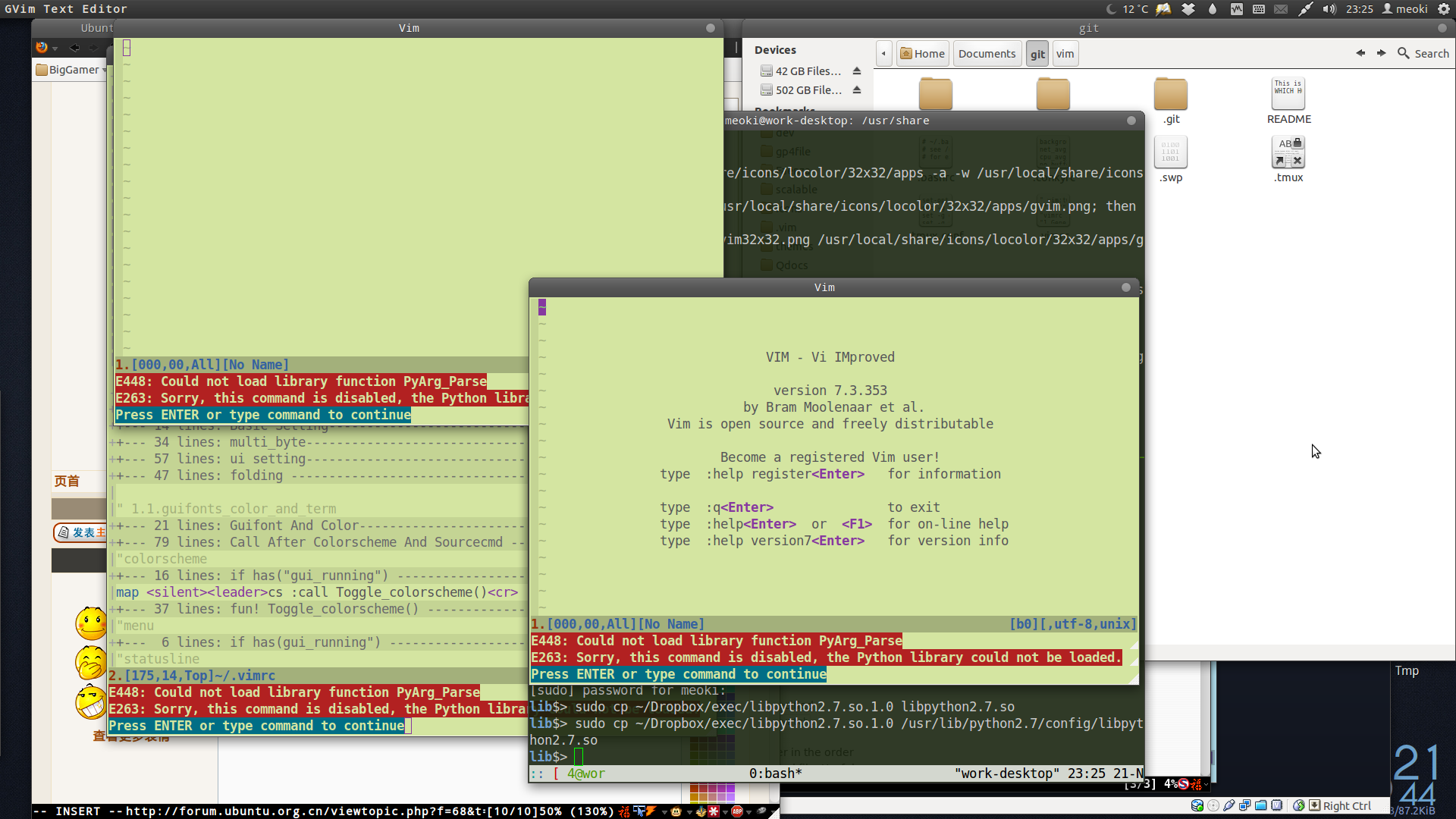1456x819 pixels.
Task: Go back using Firefox back arrow
Action: 74,48
